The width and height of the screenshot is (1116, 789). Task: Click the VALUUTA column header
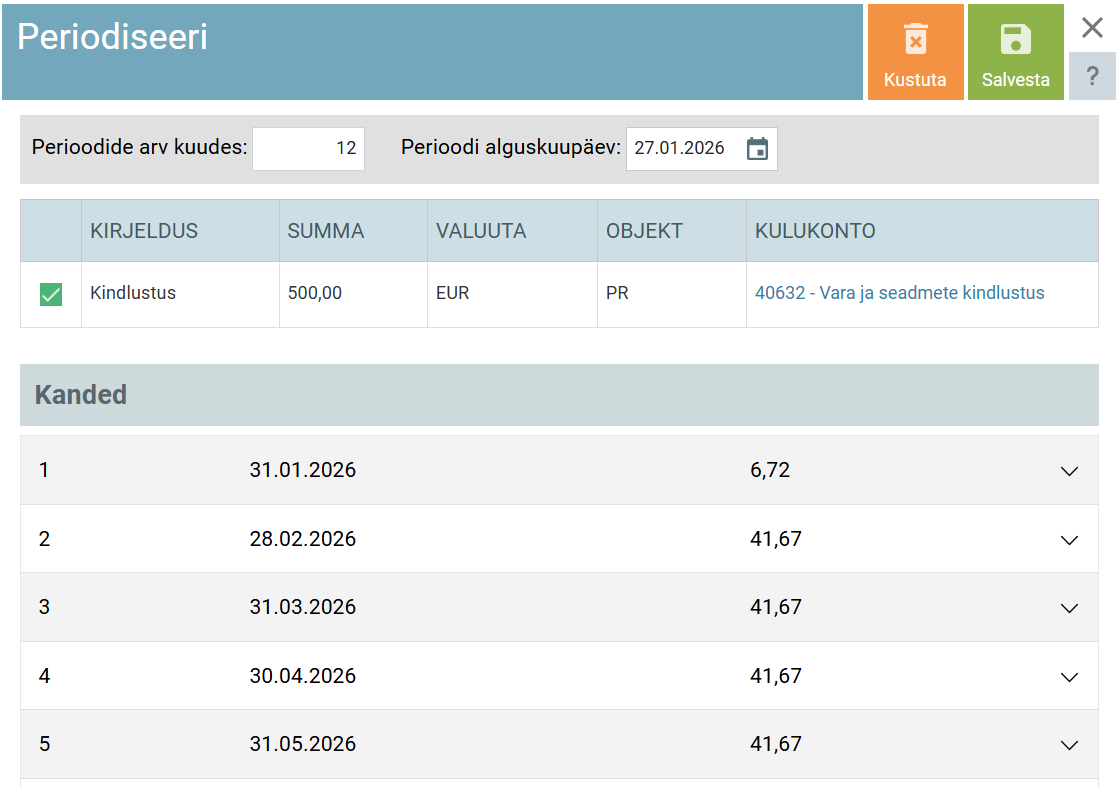tap(512, 231)
